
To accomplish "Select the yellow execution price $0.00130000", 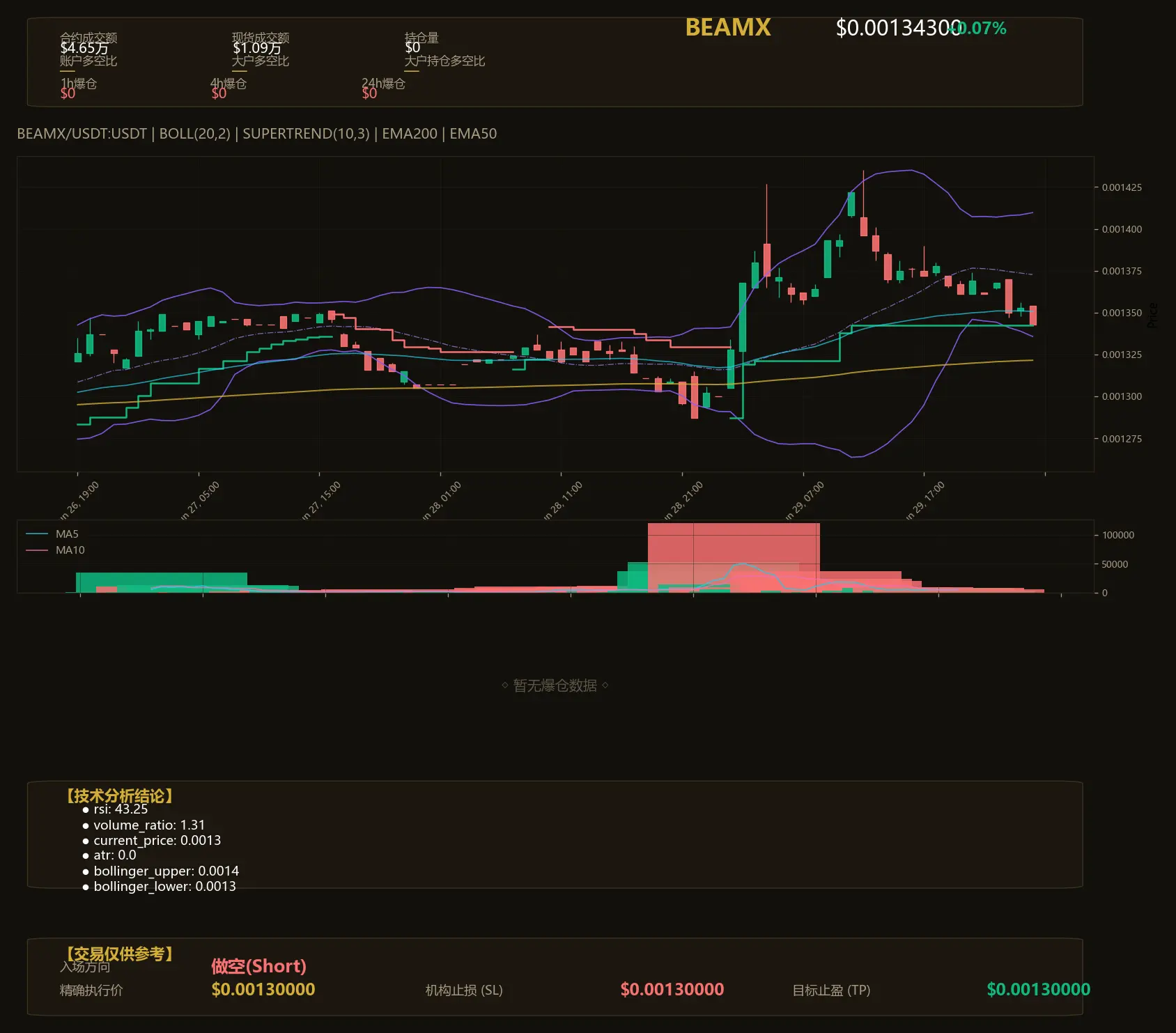I will (263, 990).
